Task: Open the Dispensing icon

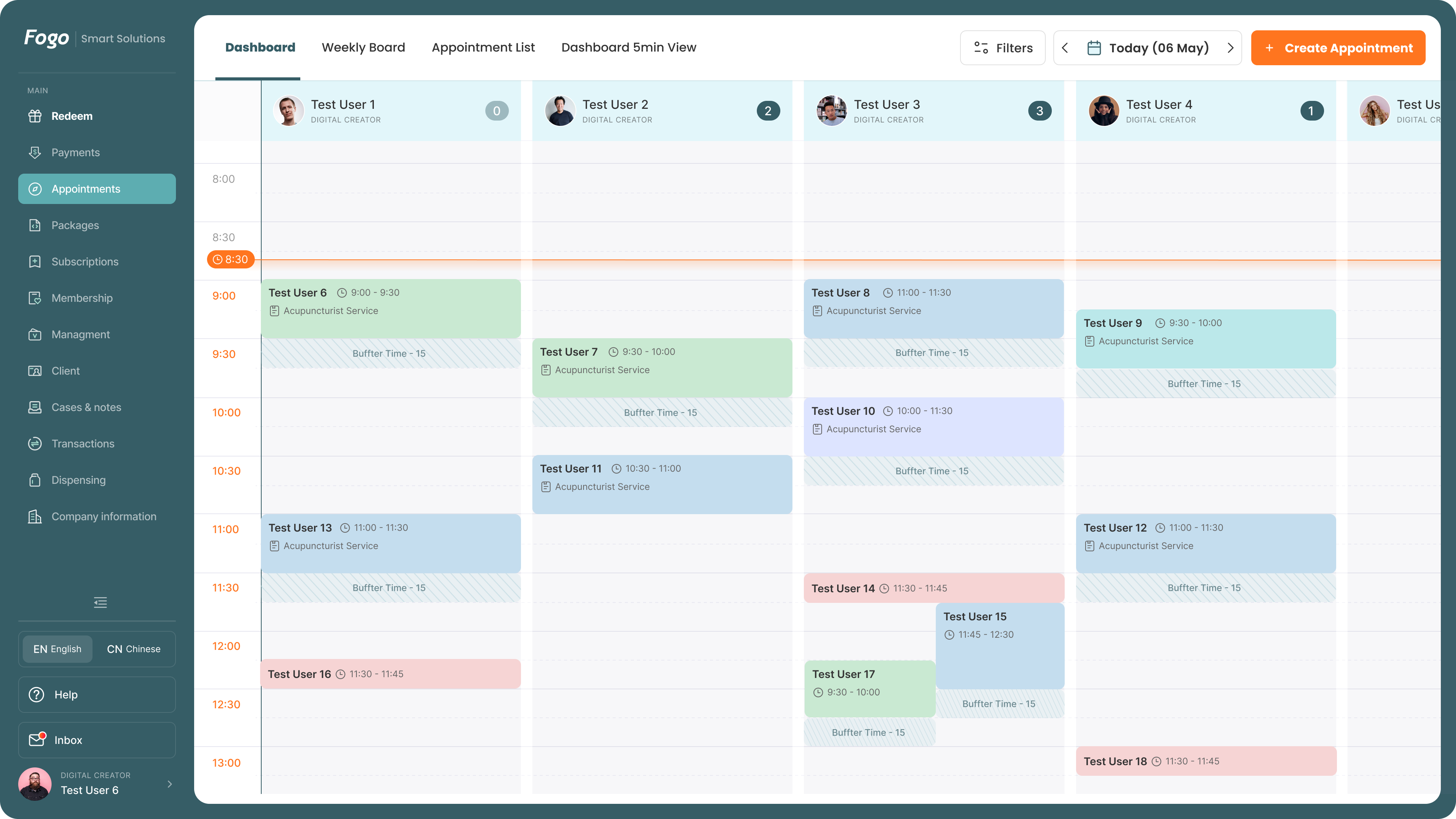Action: click(35, 480)
